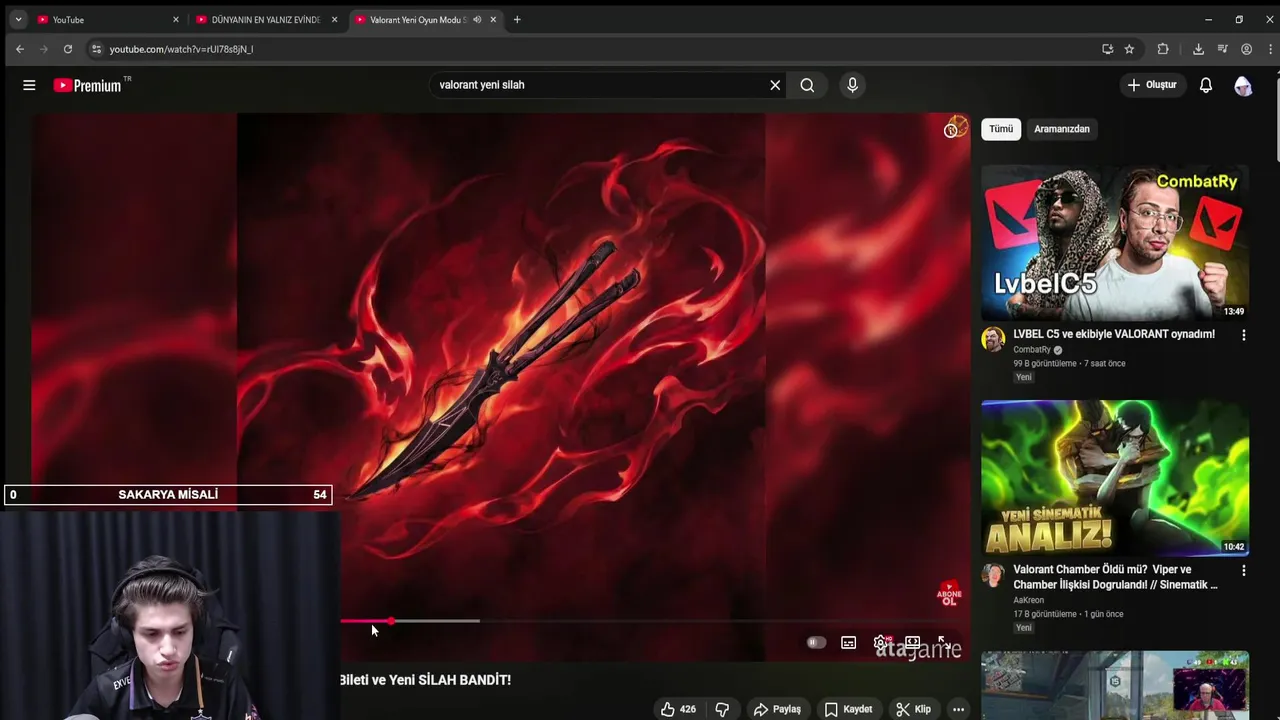Install app icon in address bar
The width and height of the screenshot is (1280, 720).
(x=1107, y=49)
